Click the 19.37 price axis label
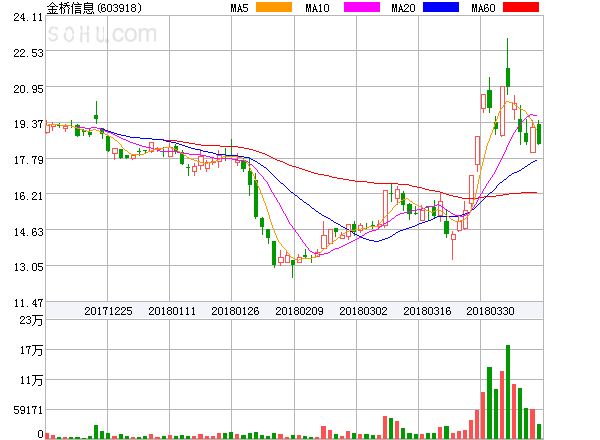The width and height of the screenshot is (600, 440). coord(28,124)
